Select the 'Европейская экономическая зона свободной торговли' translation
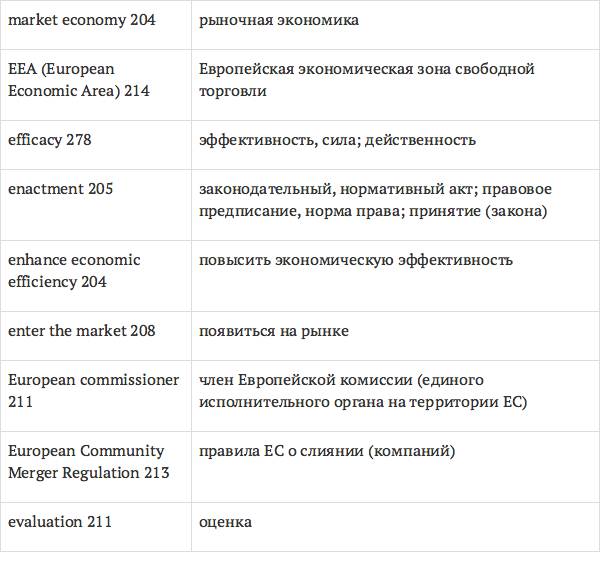This screenshot has height=572, width=600. click(x=366, y=80)
